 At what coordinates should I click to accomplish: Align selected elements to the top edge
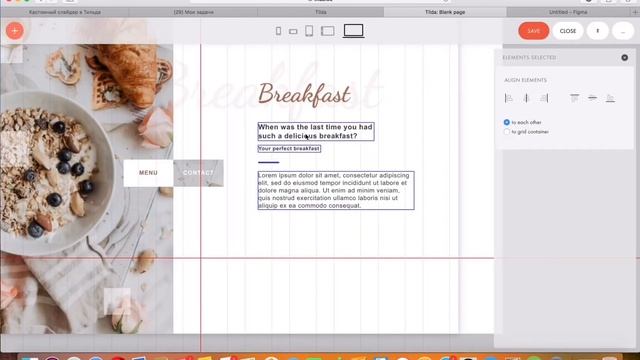(x=575, y=98)
